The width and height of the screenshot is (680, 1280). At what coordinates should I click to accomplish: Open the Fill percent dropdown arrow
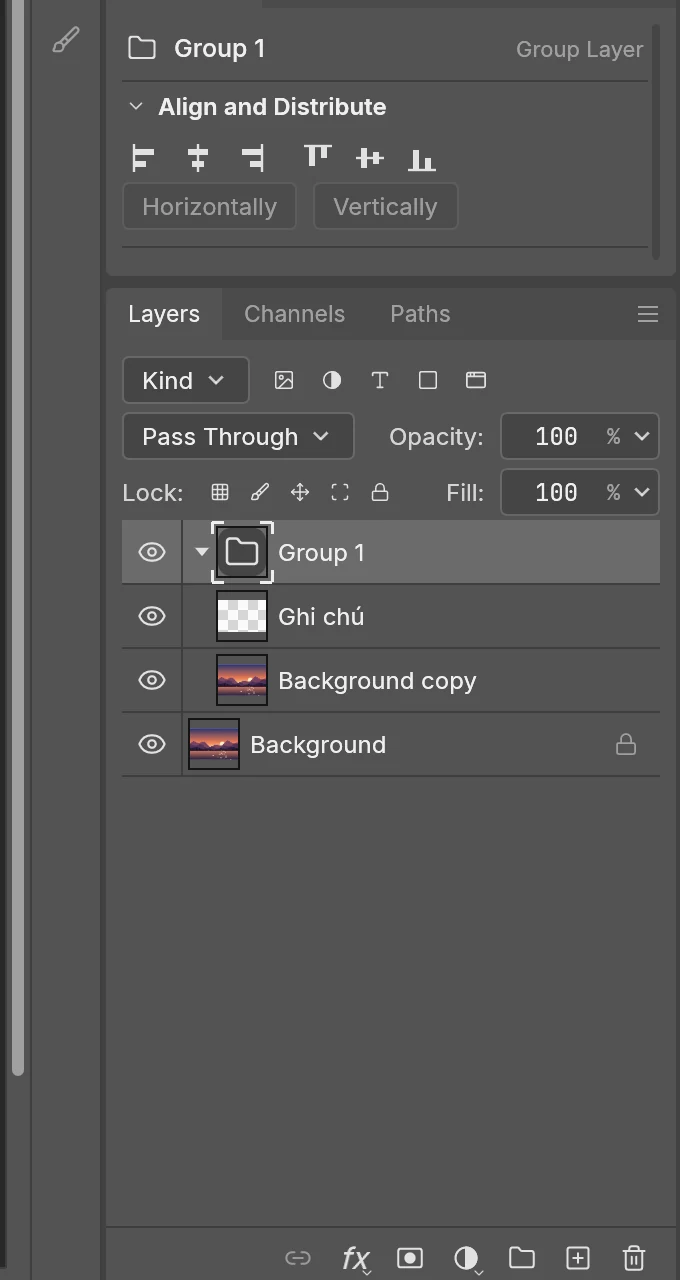pyautogui.click(x=642, y=492)
